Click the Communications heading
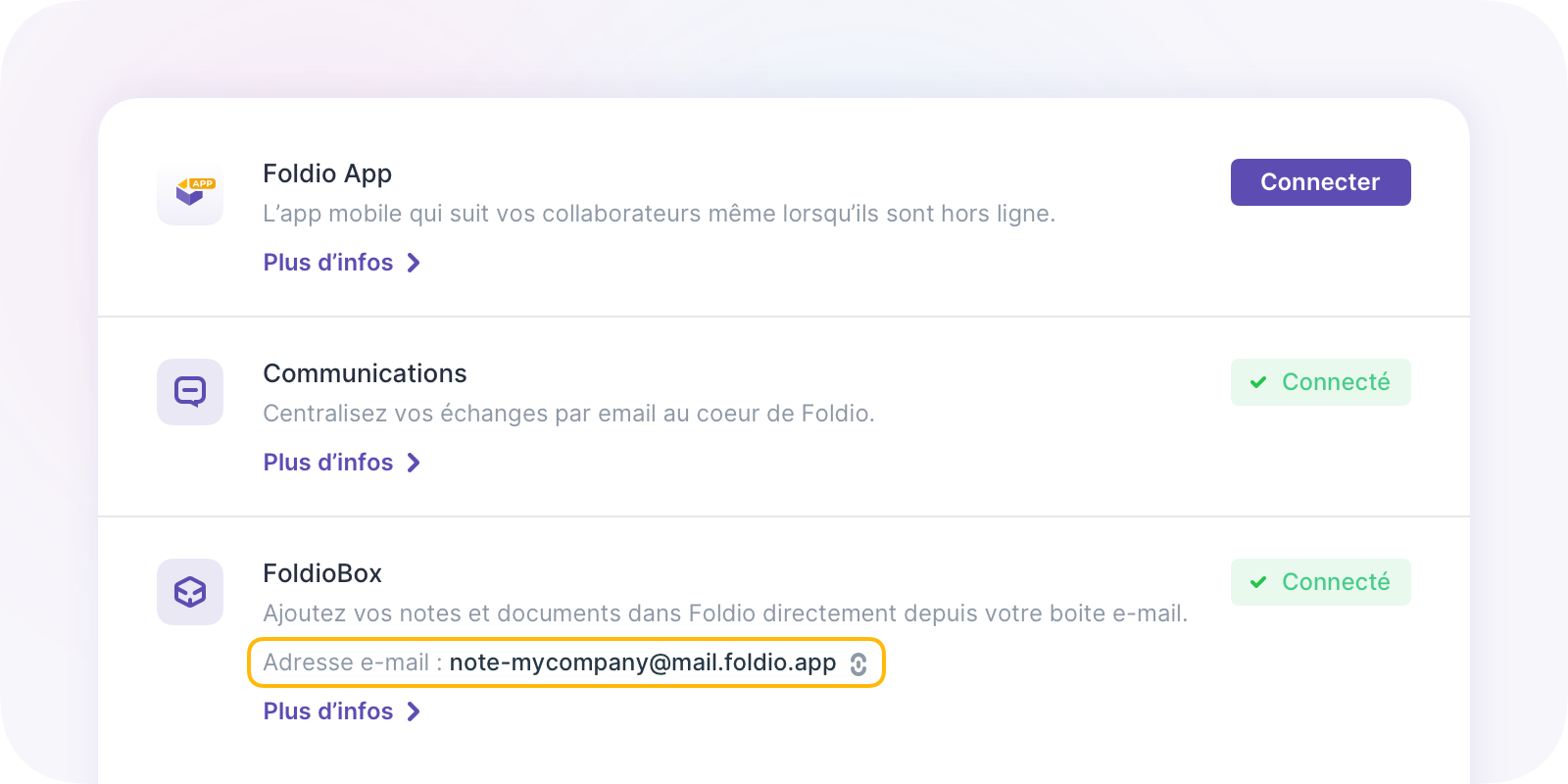The height and width of the screenshot is (784, 1568). pos(365,373)
